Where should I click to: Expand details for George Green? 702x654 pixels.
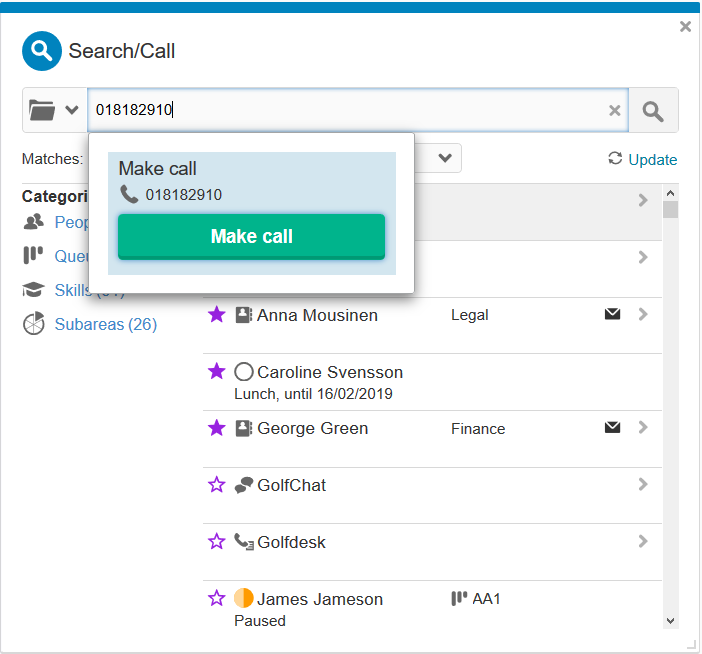click(643, 428)
